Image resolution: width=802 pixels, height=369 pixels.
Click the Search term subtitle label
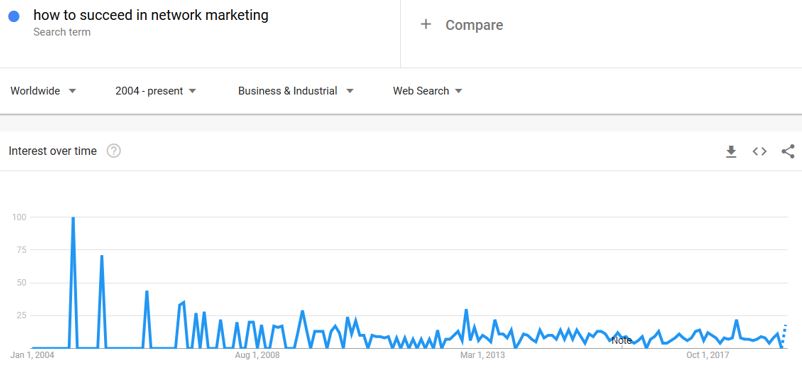tap(62, 32)
